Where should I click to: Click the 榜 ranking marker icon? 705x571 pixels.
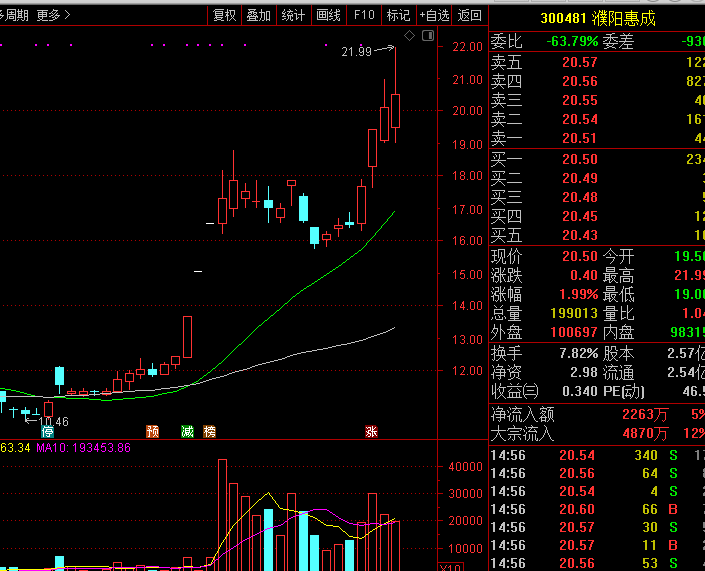click(209, 432)
